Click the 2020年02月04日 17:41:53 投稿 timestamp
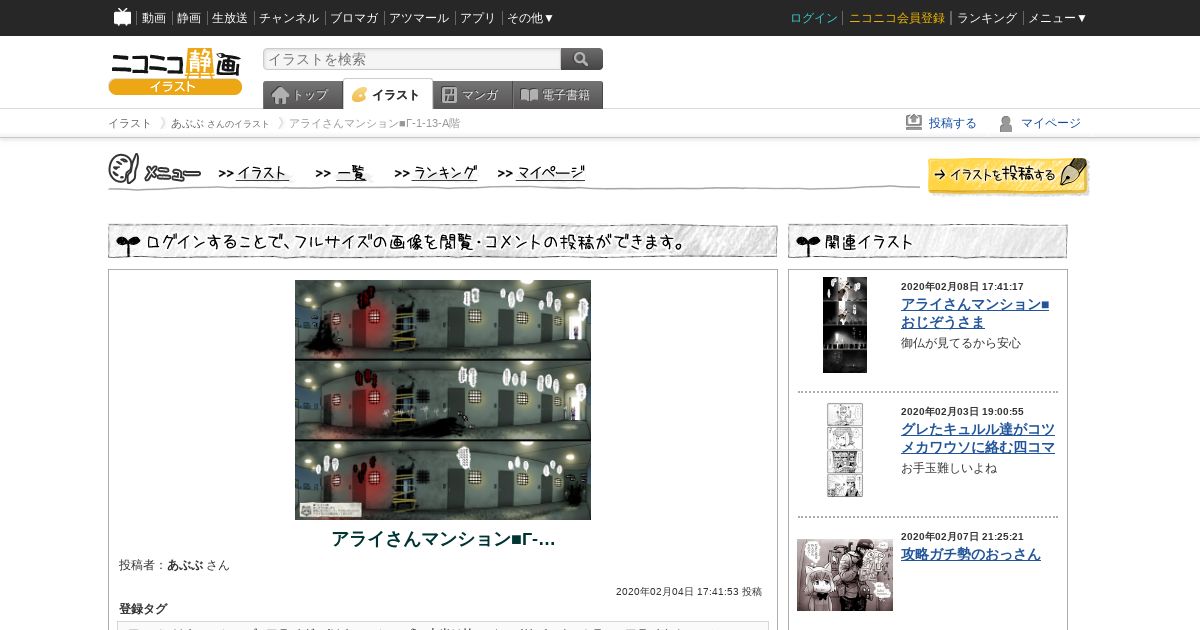The image size is (1200, 630). pos(689,592)
